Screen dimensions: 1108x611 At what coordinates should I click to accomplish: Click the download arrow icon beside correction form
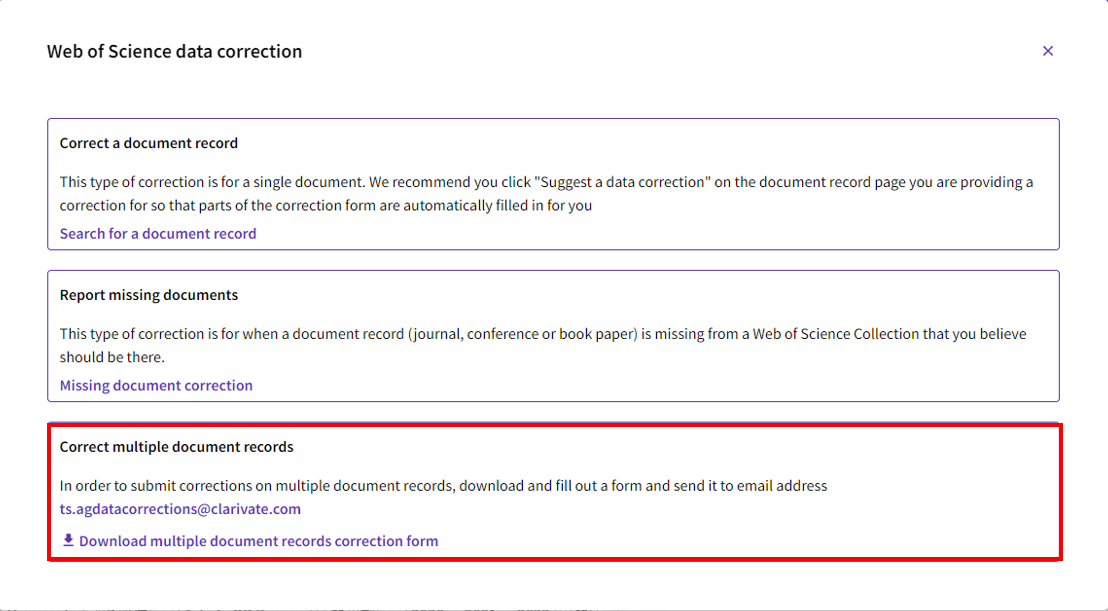(68, 541)
